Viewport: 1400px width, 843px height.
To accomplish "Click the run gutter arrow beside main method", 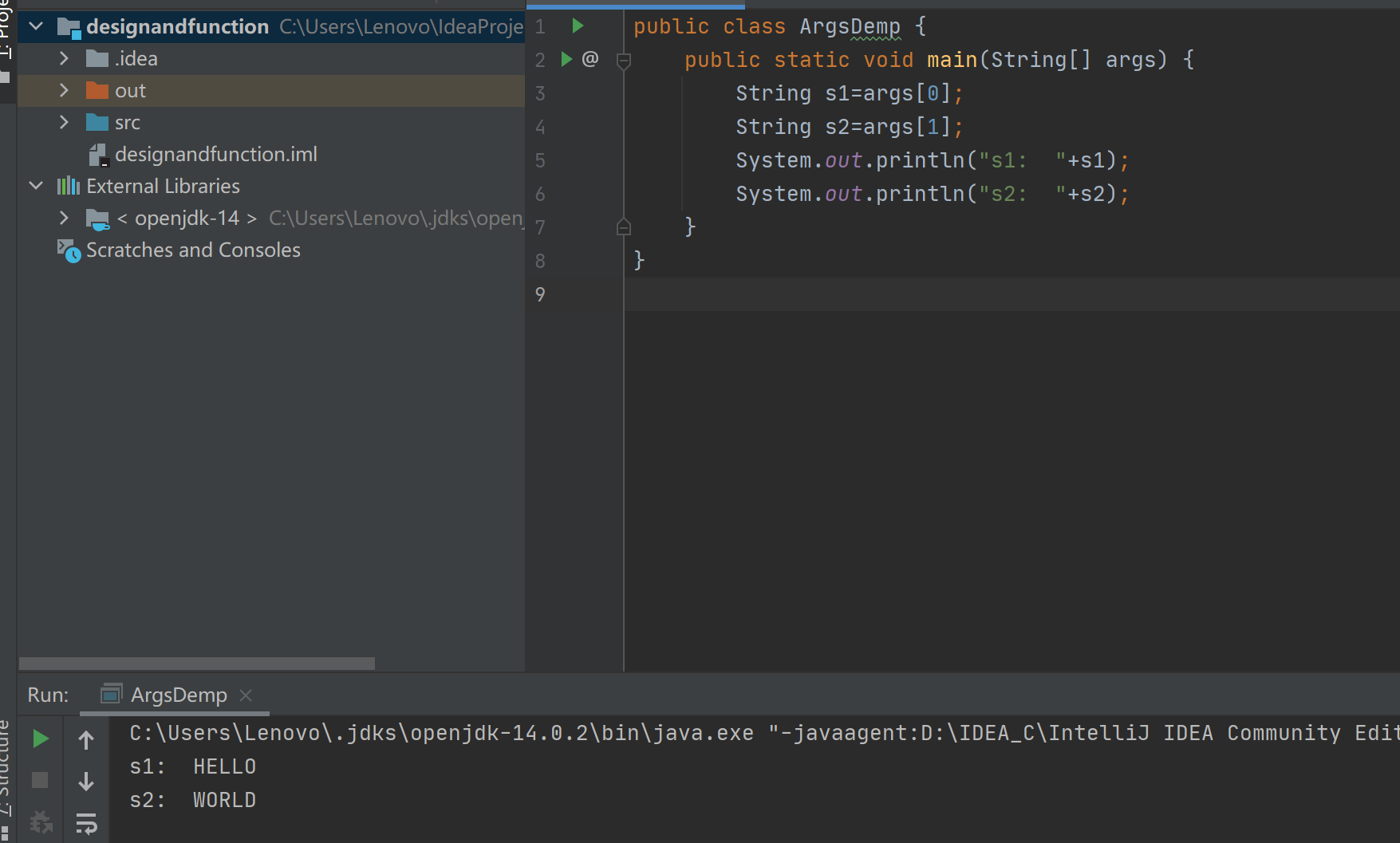I will pyautogui.click(x=566, y=59).
